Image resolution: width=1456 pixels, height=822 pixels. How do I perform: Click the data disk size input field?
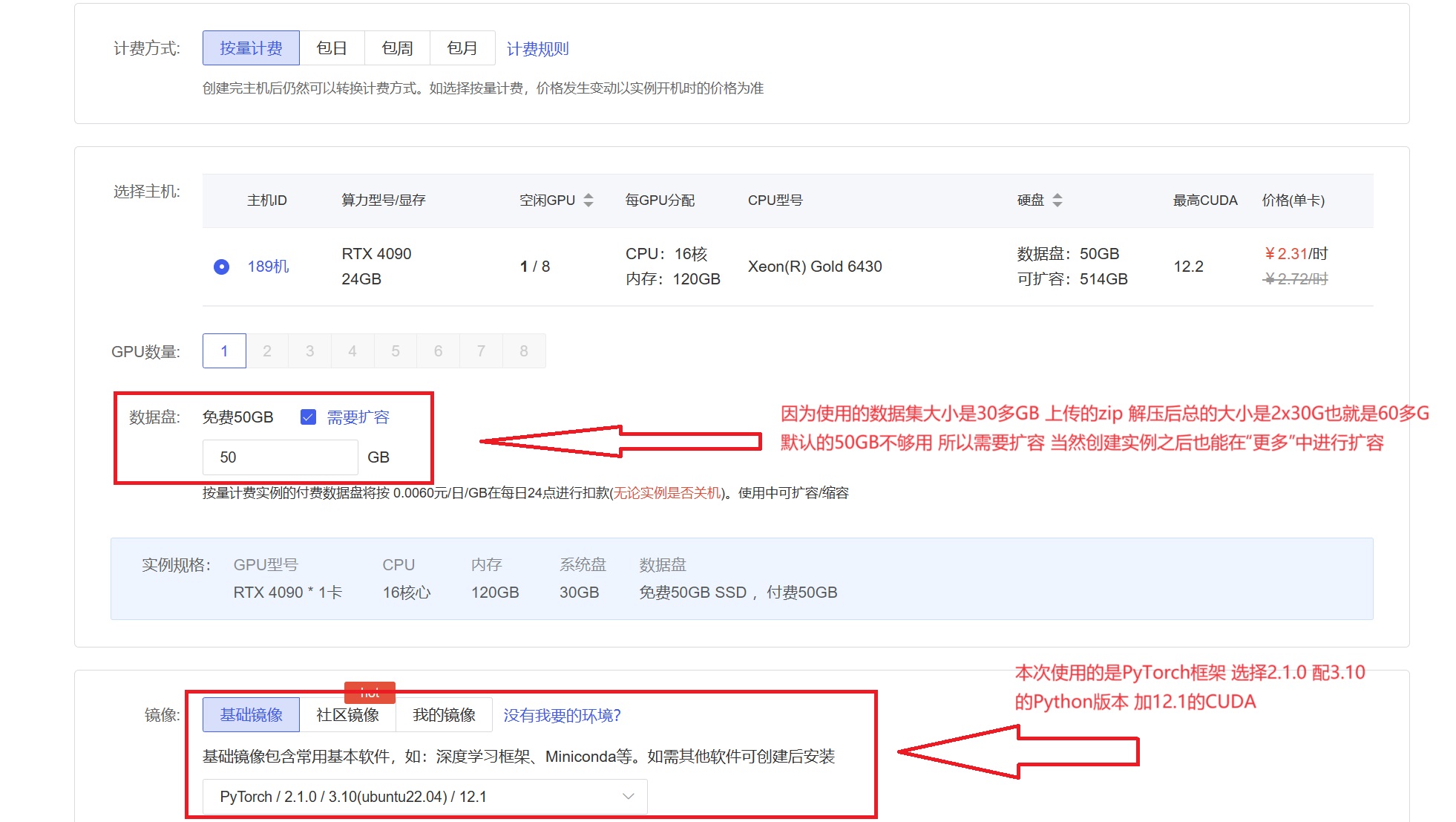click(x=280, y=457)
